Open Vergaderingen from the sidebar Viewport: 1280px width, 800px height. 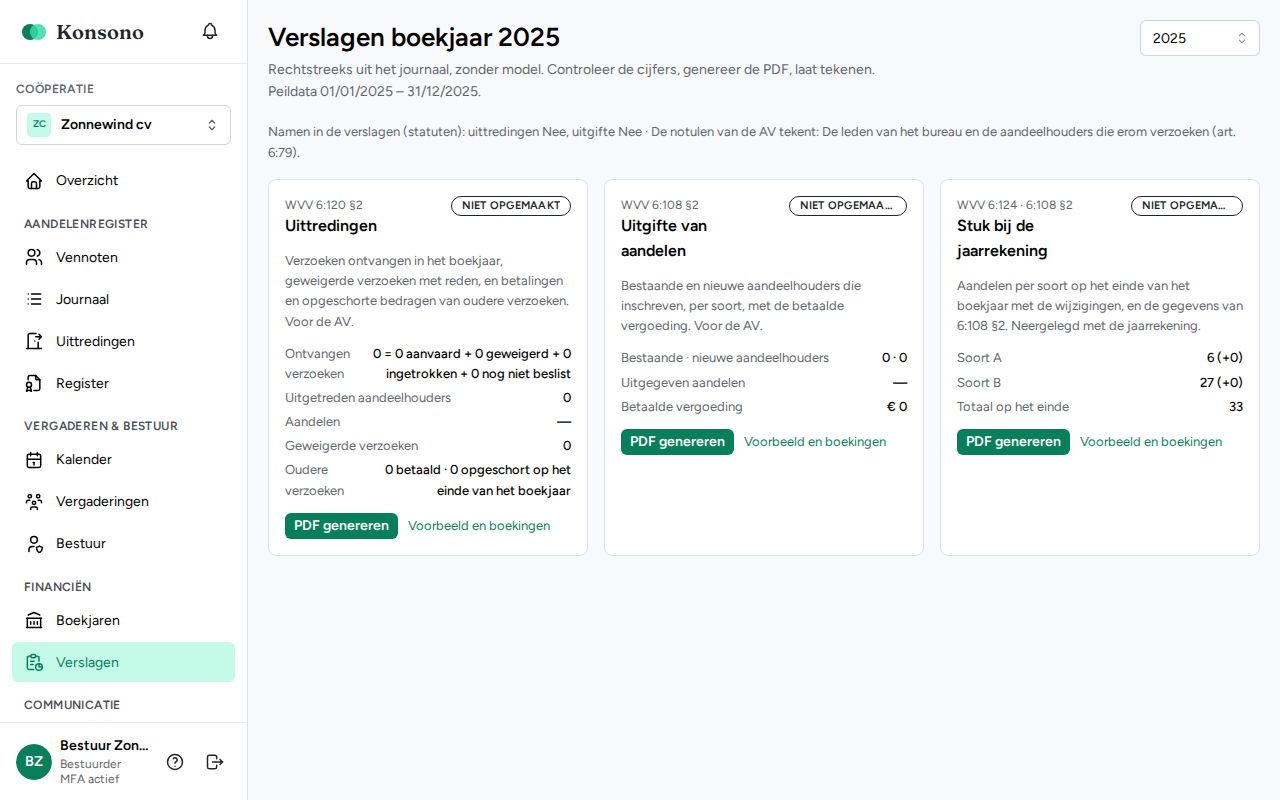123,502
